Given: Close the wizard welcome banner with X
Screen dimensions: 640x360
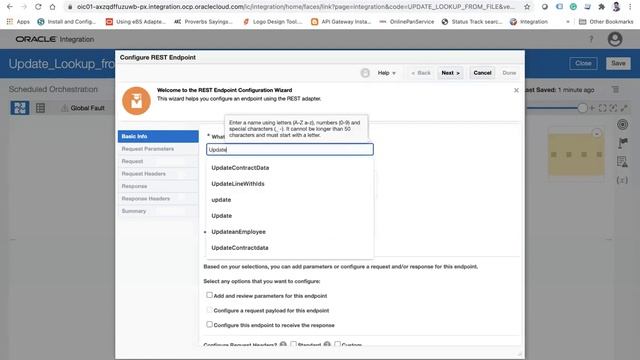Looking at the screenshot, I should [x=516, y=90].
